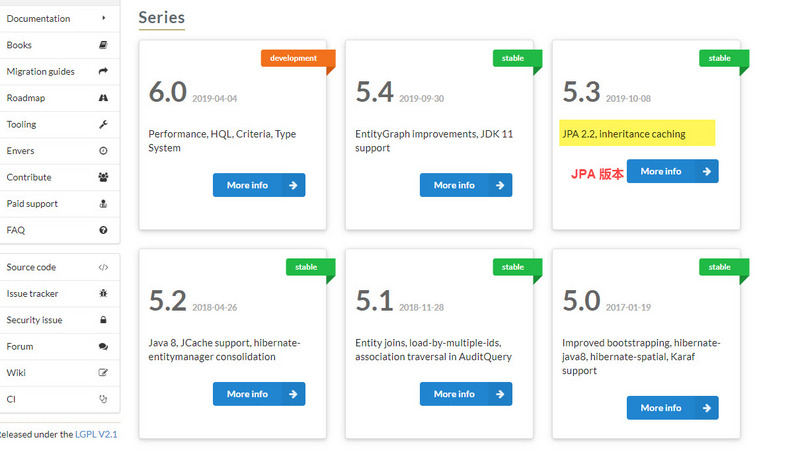Click the bug icon beside Issue tracker
Image resolution: width=800 pixels, height=458 pixels.
pos(103,293)
